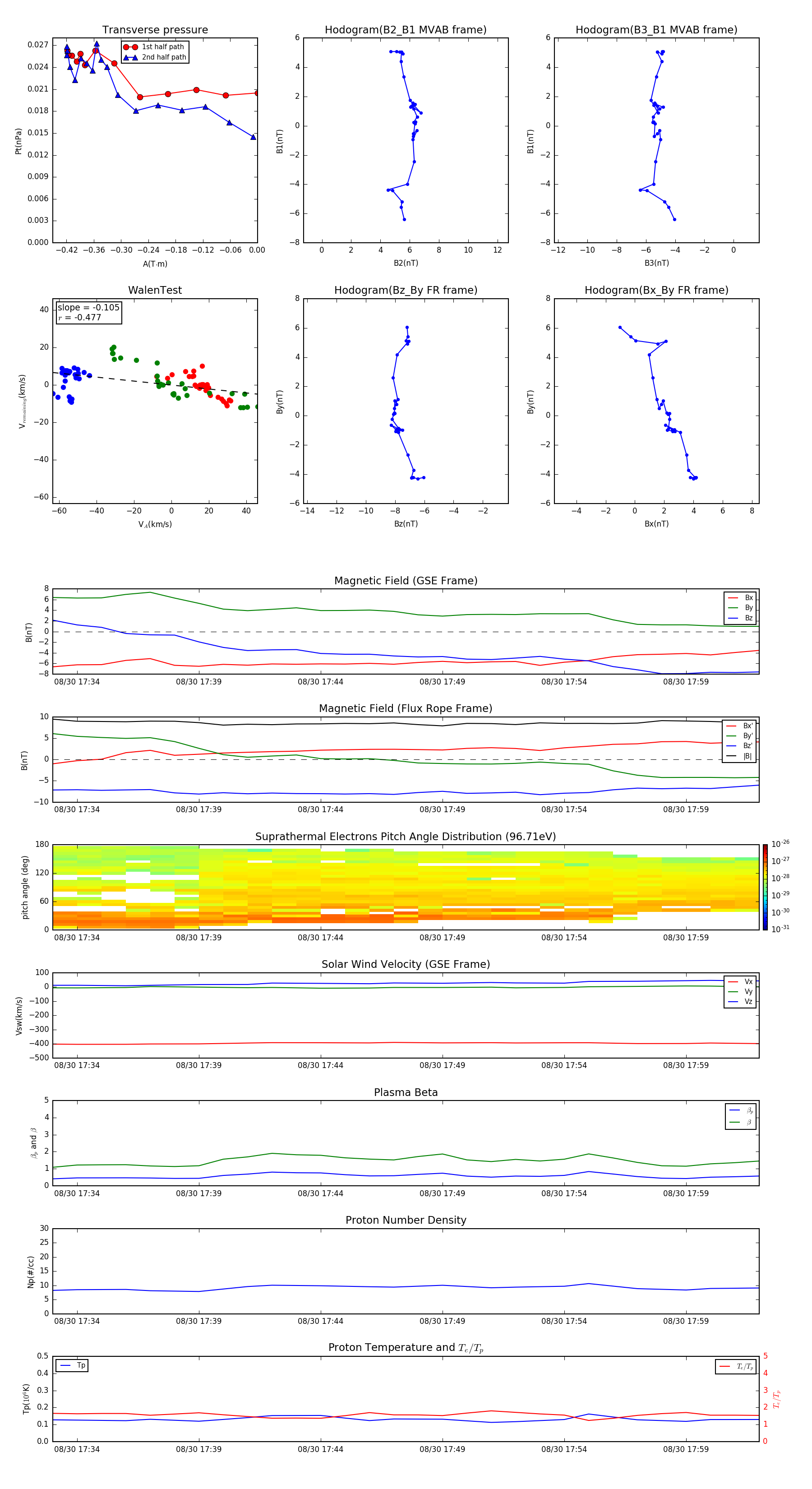Image resolution: width=812 pixels, height=1489 pixels.
Task: Click the 'r = -0.477' annotation
Action: (x=80, y=317)
